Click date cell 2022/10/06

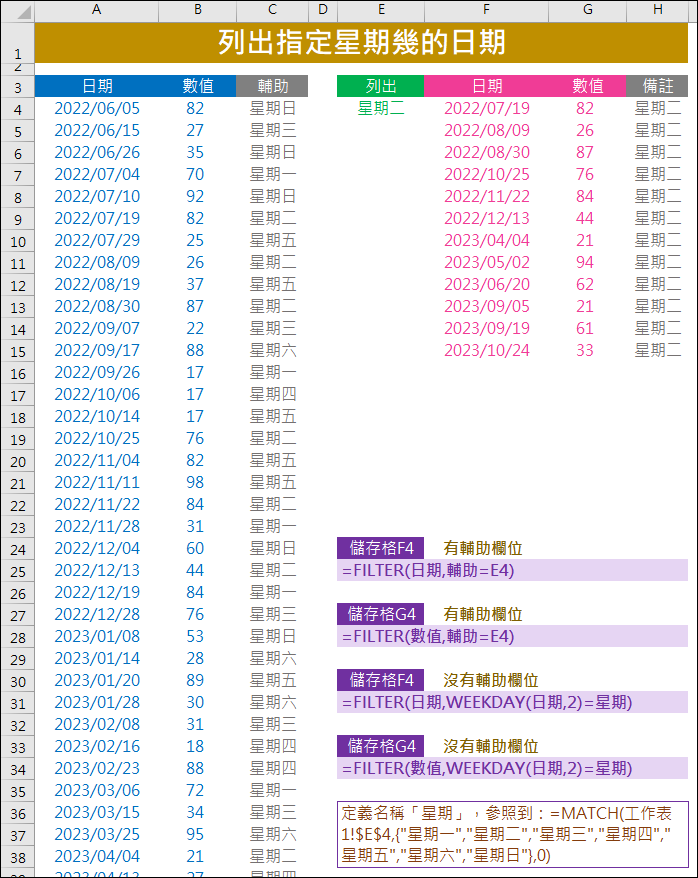pos(97,394)
